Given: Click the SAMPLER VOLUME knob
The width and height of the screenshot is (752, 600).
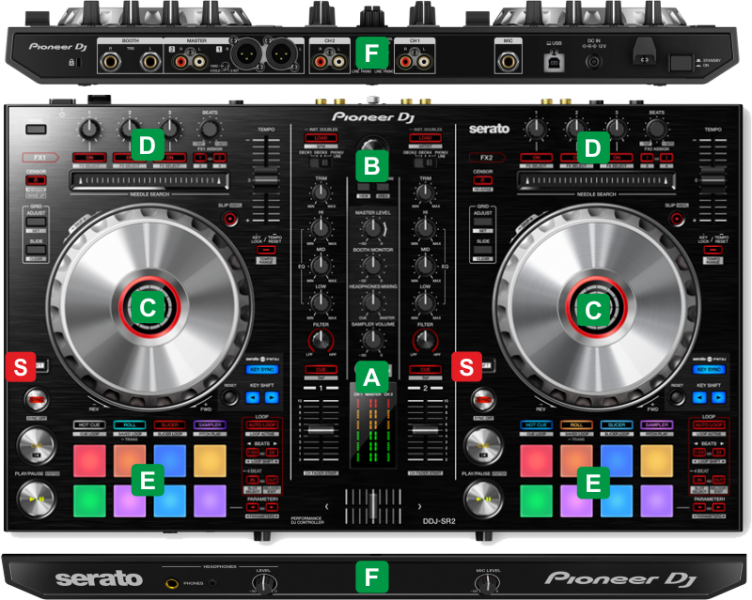Looking at the screenshot, I should tap(373, 340).
